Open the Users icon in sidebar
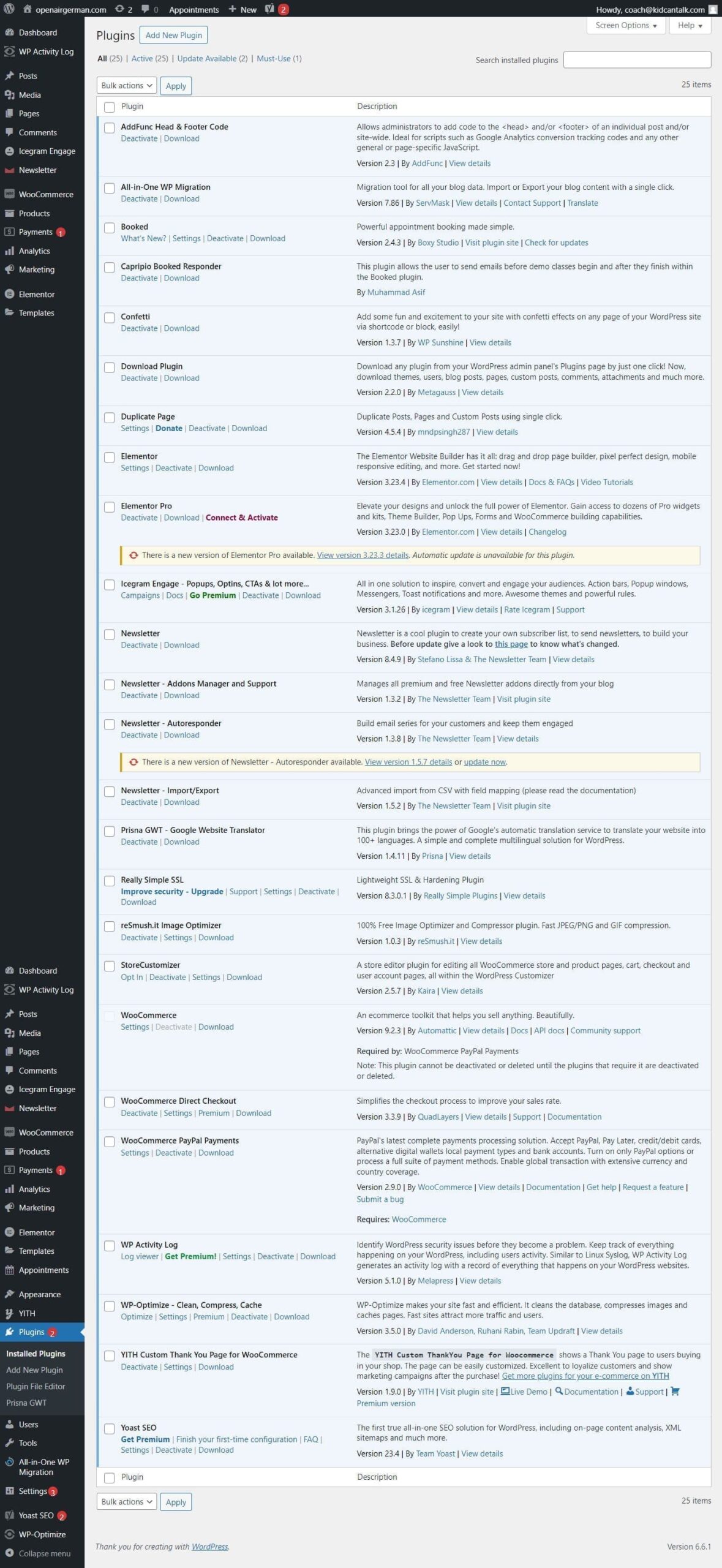This screenshot has width=722, height=1568. (x=9, y=1424)
